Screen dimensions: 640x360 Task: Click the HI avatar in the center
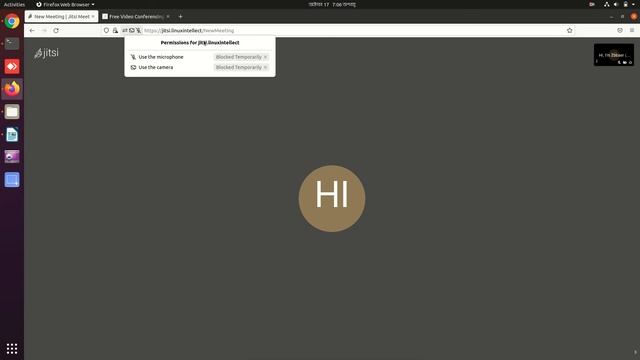[x=332, y=198]
